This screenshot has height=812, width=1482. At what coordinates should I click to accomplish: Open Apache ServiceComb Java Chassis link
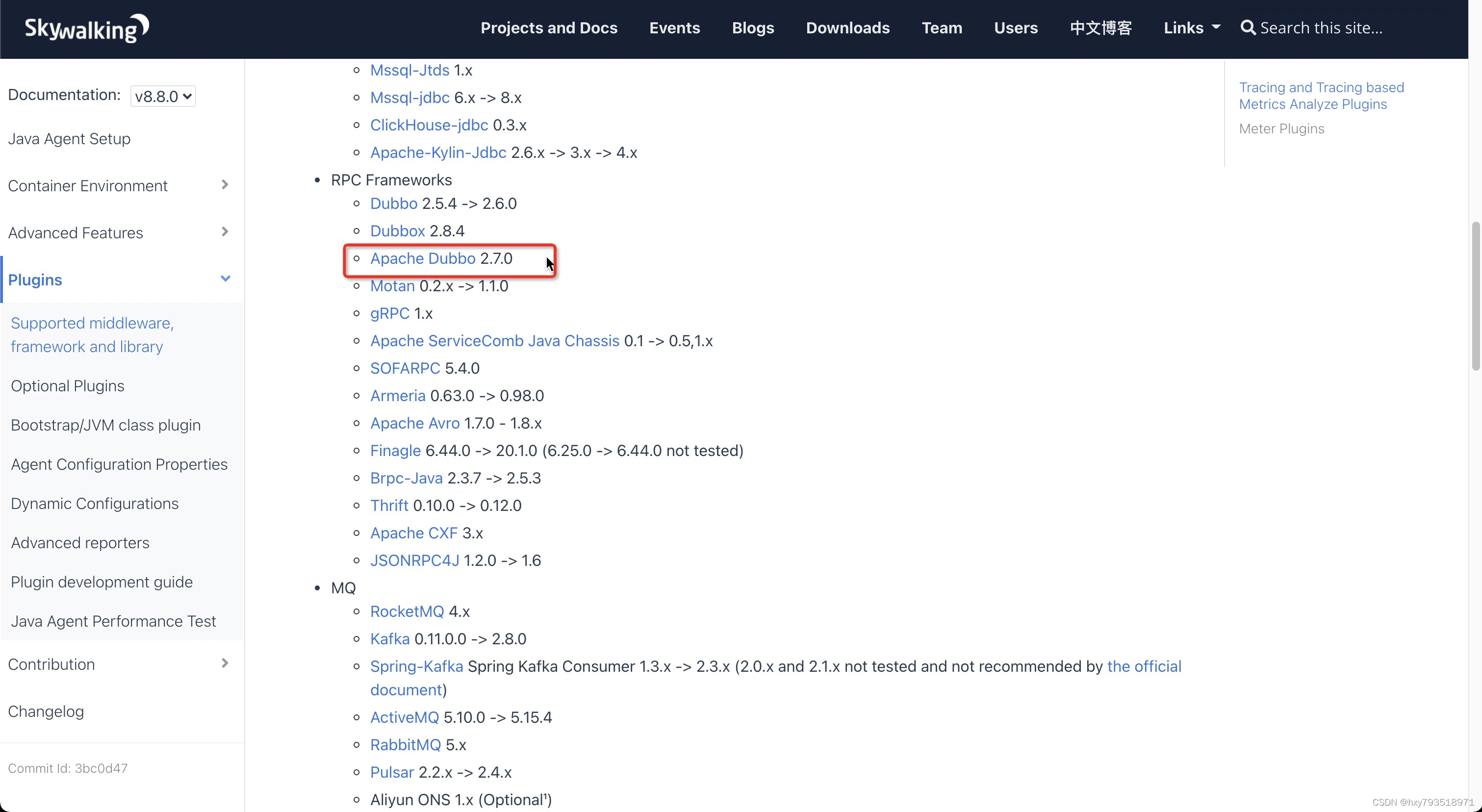[495, 340]
